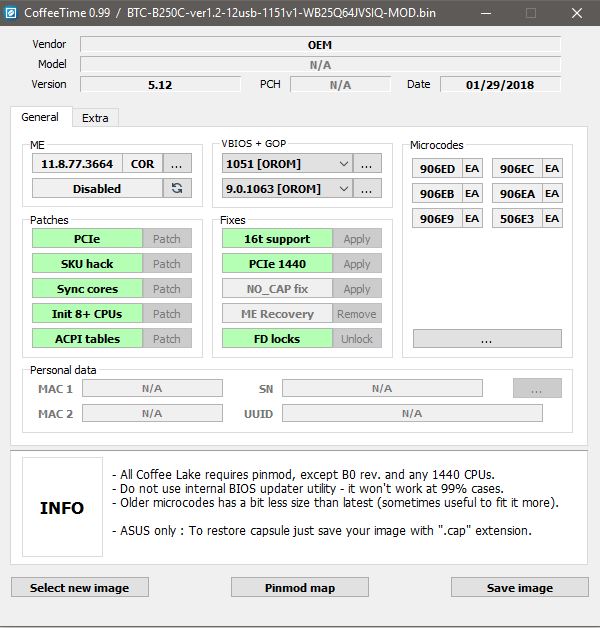Screen dimensions: 600x628
Task: Select the 506E3 microcode entry
Action: click(x=517, y=219)
